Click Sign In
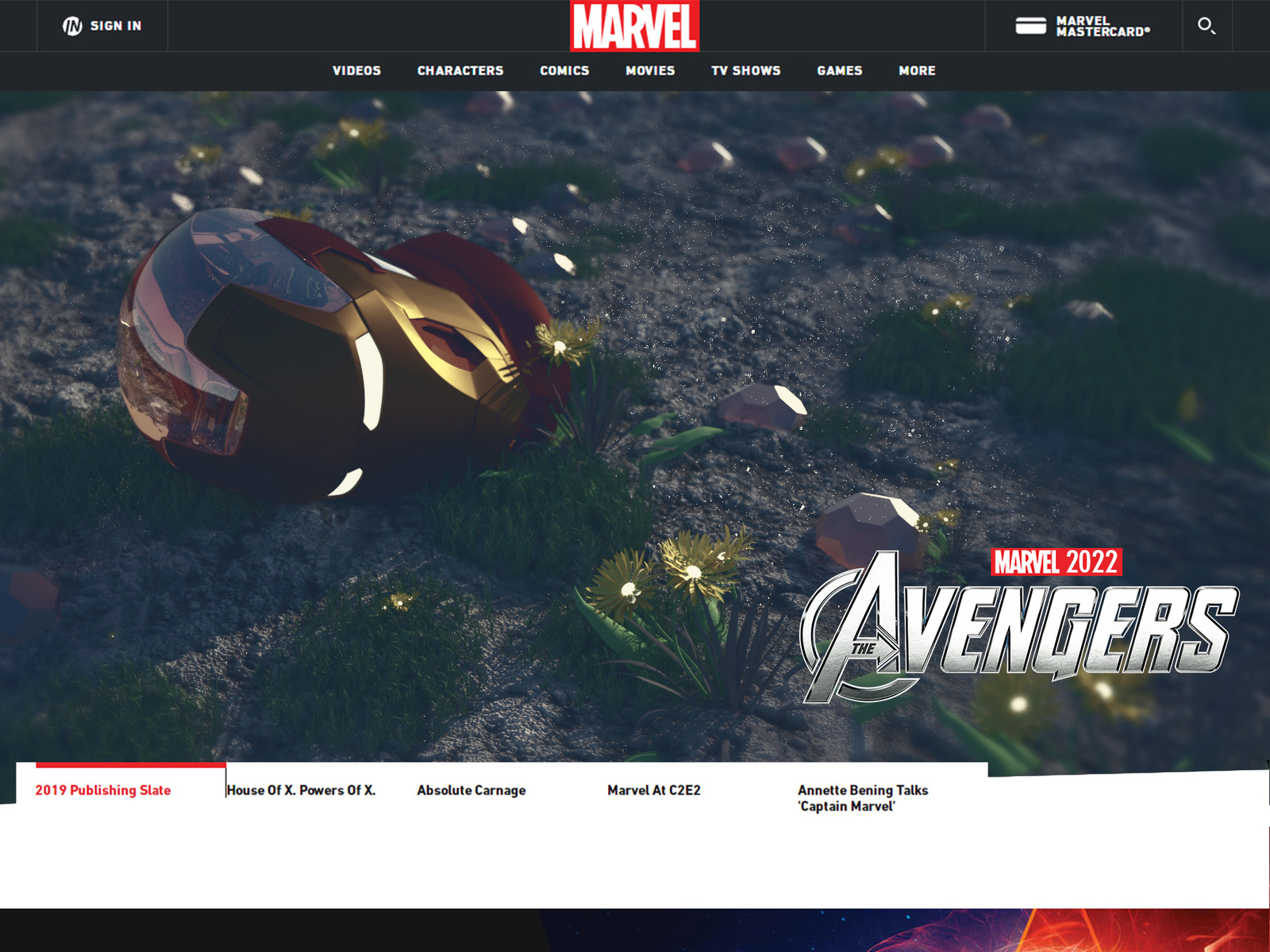1270x952 pixels. [x=116, y=25]
